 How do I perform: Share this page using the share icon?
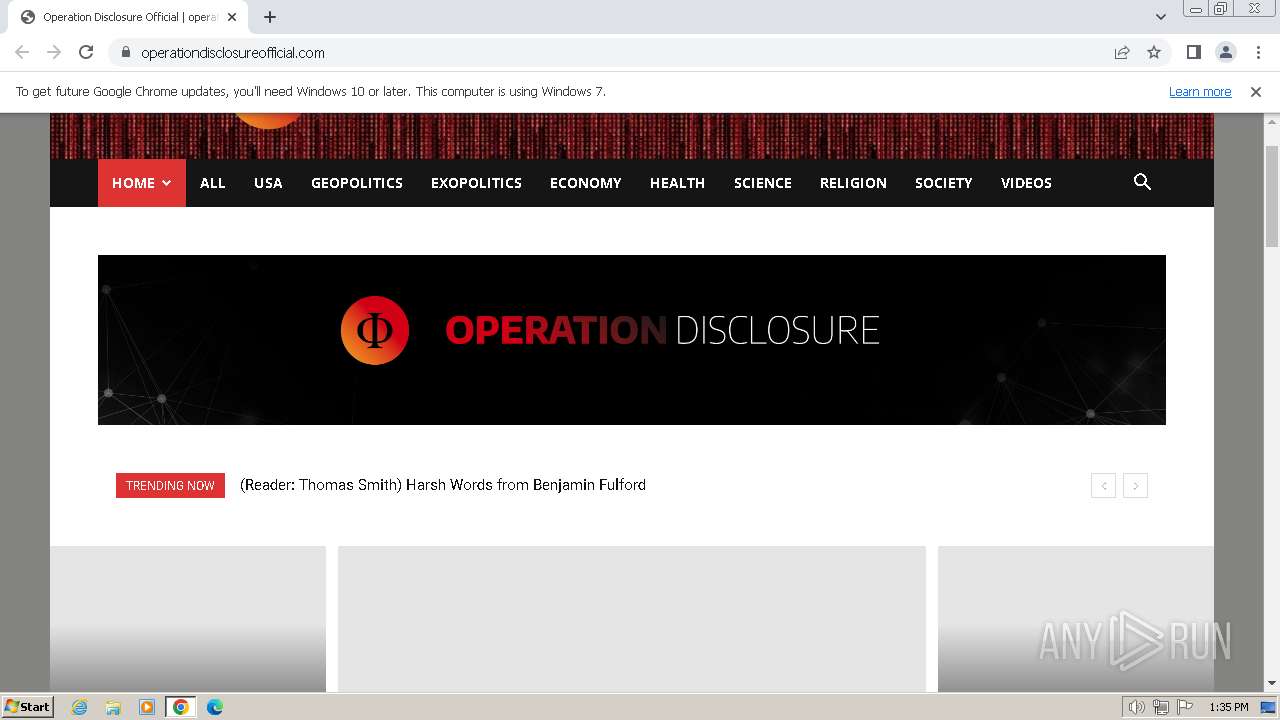point(1122,52)
